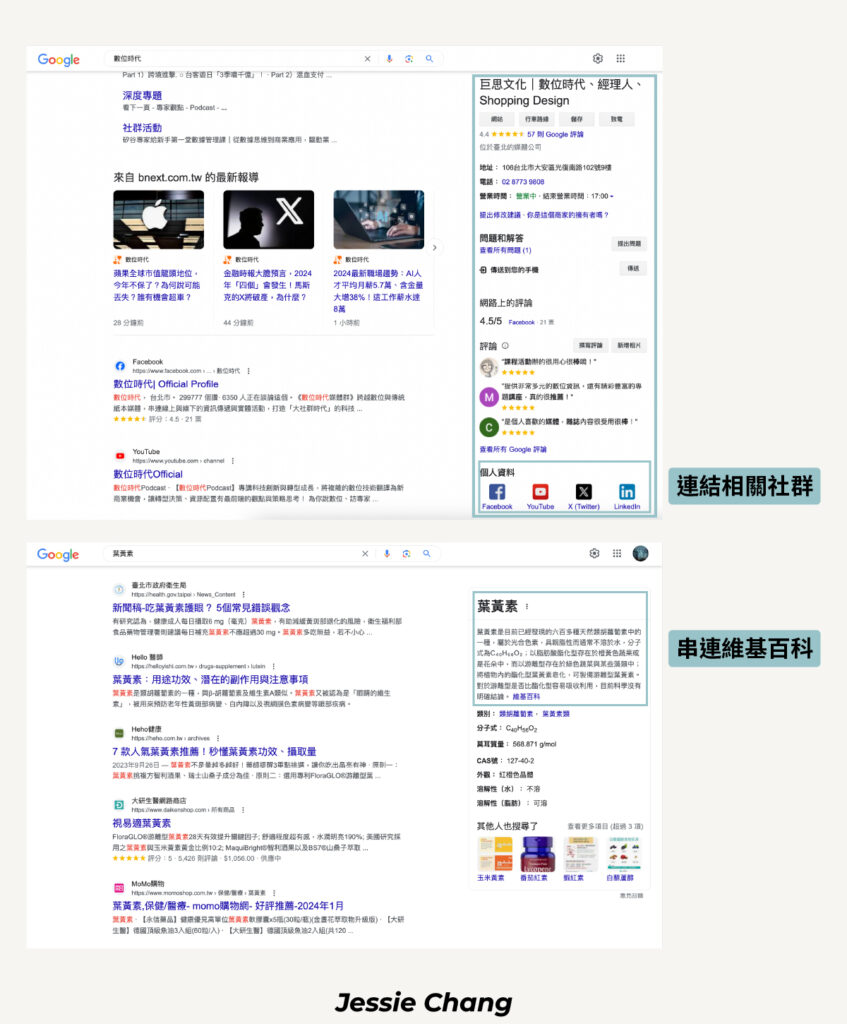Start voice search in the 葉黃素 search bar
This screenshot has width=847, height=1024.
[x=387, y=554]
